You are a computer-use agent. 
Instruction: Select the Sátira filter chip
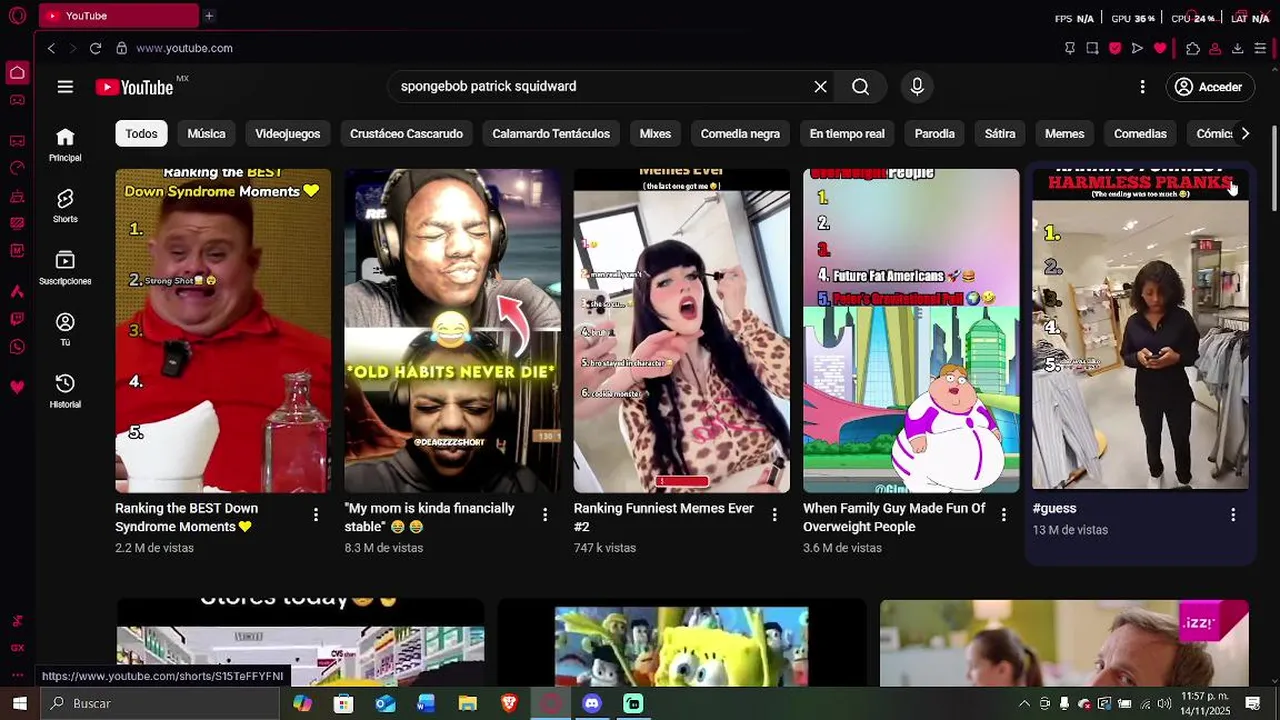999,134
